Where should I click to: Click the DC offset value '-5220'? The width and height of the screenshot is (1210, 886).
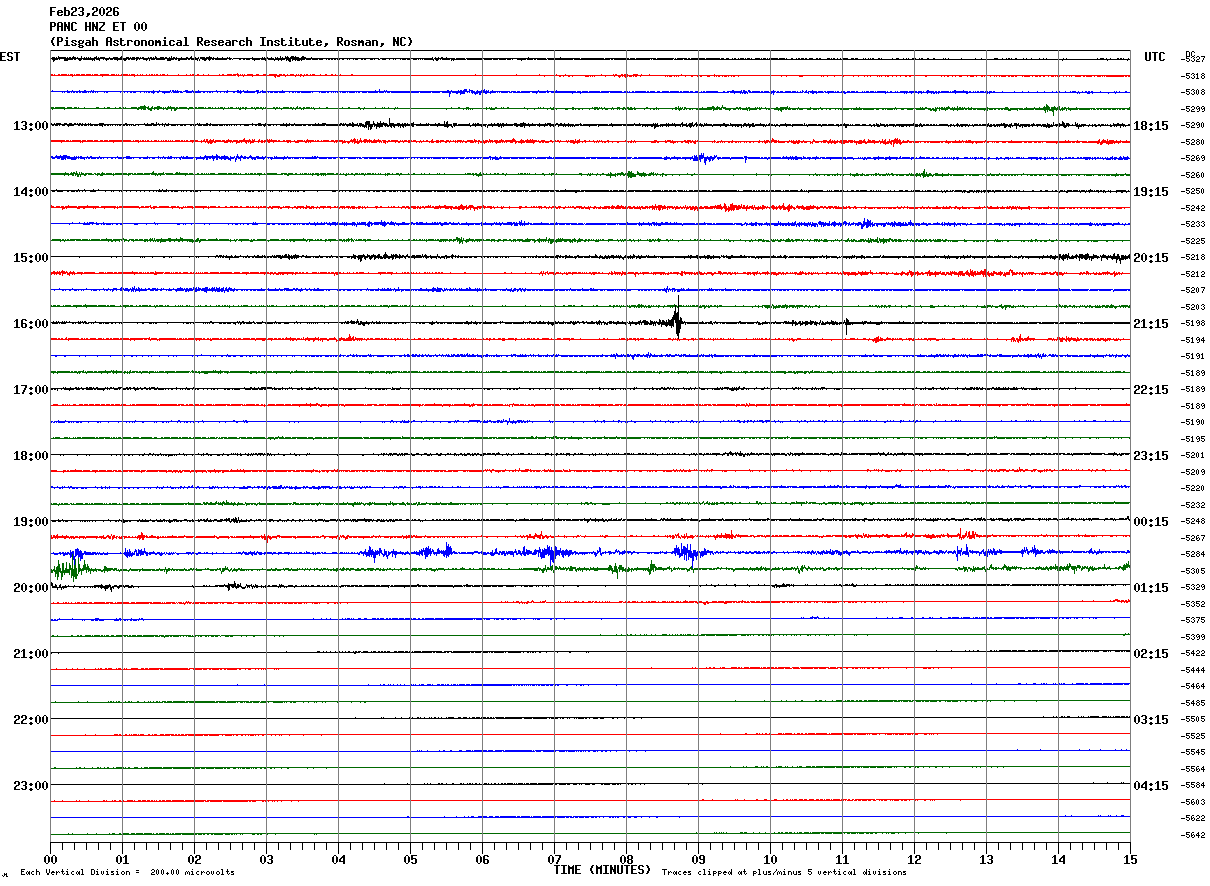coord(1193,488)
